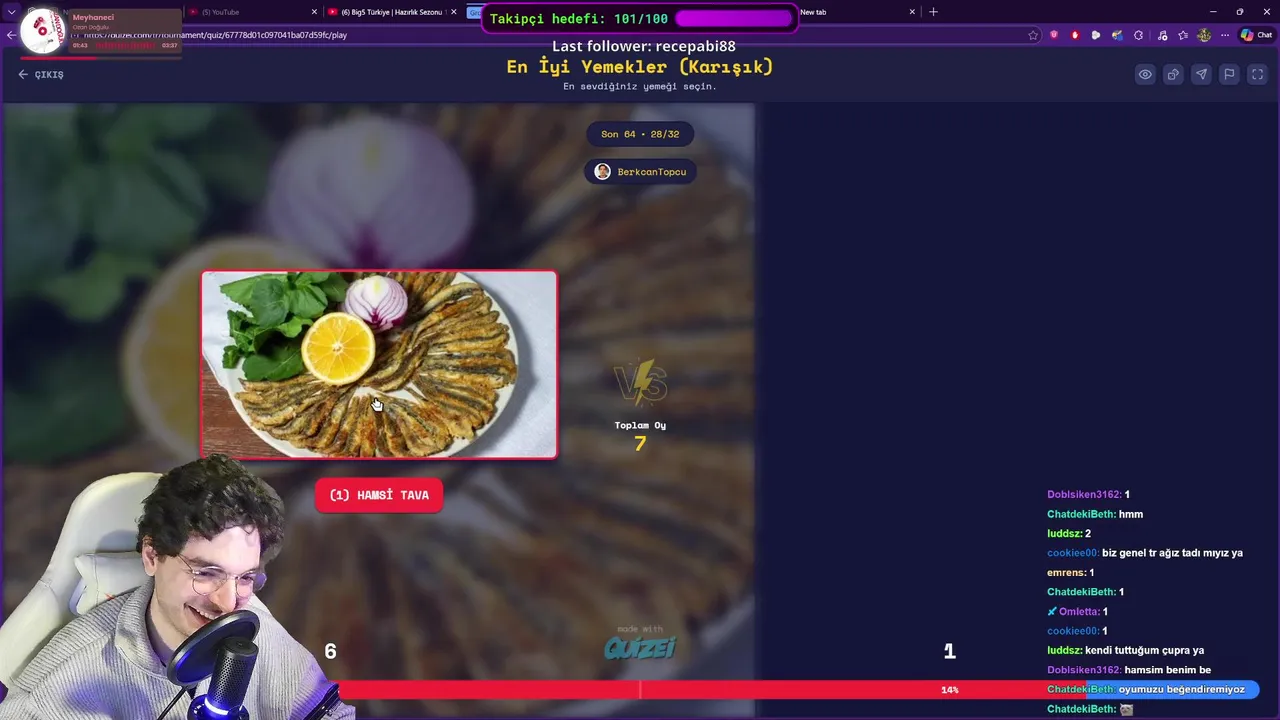Open the Favorites list star icon
The height and width of the screenshot is (720, 1280).
[1183, 35]
